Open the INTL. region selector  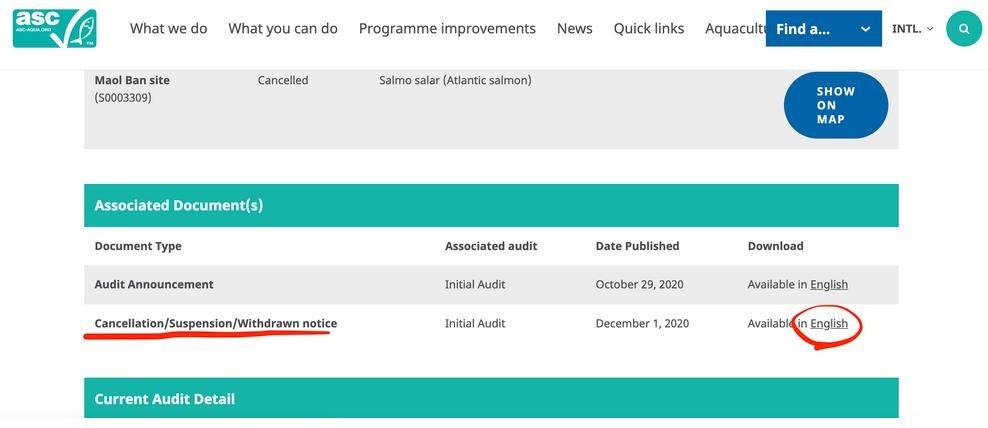click(912, 29)
